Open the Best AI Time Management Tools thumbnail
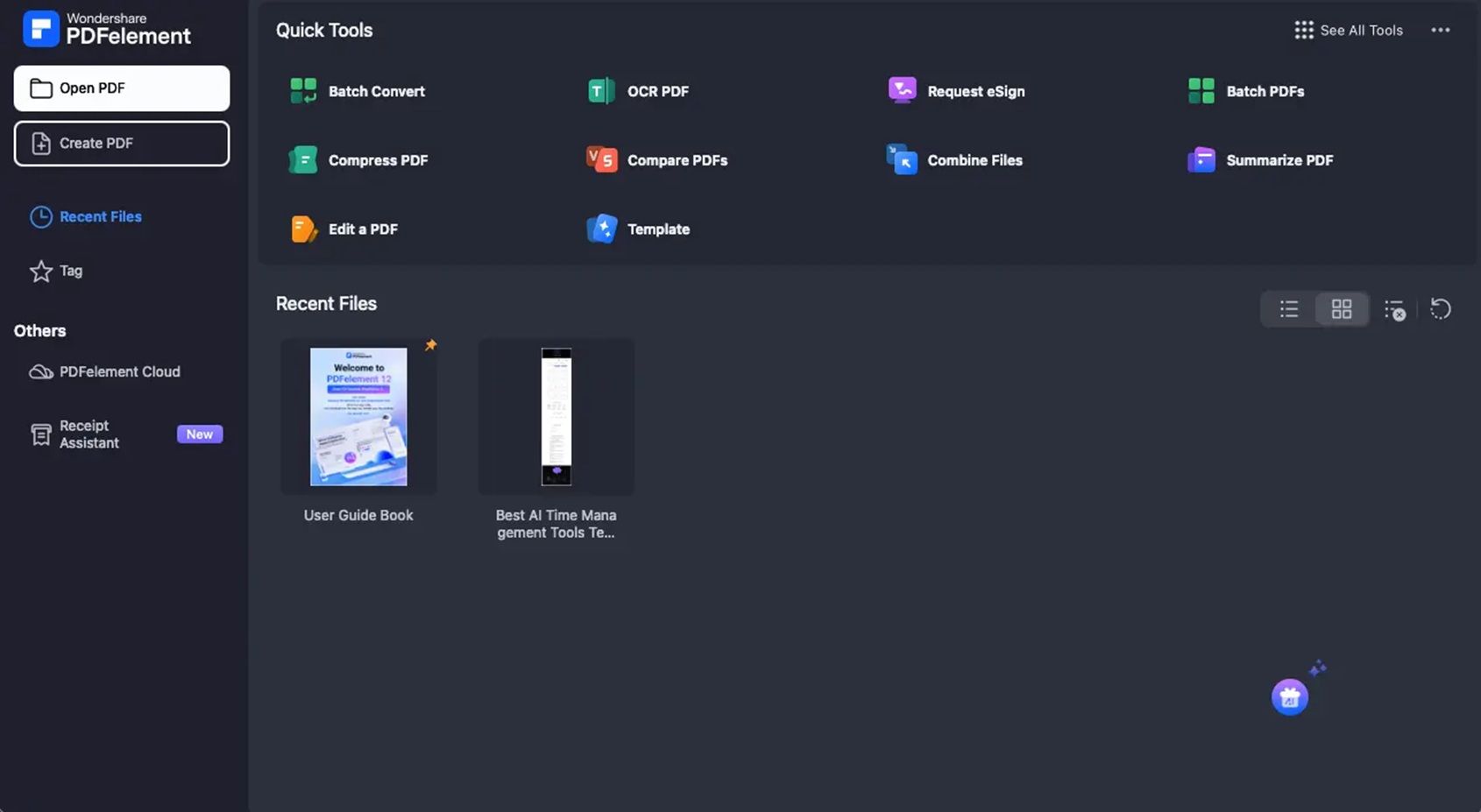 [556, 417]
